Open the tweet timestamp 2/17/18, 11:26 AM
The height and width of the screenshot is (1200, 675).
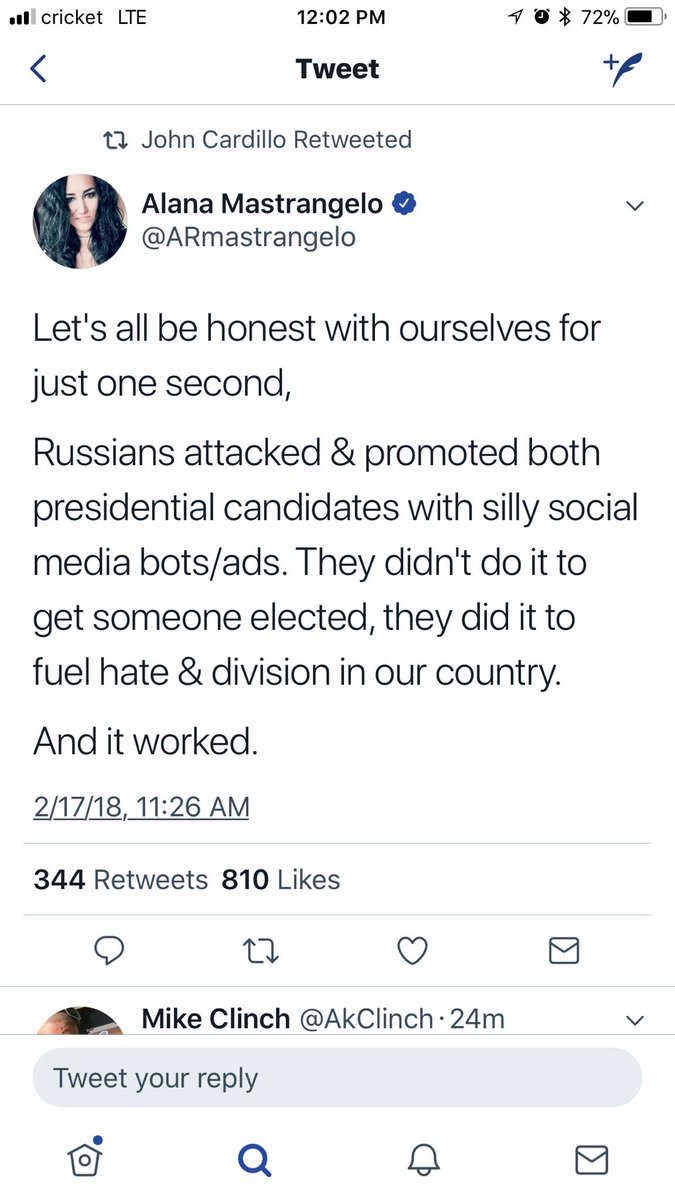141,807
